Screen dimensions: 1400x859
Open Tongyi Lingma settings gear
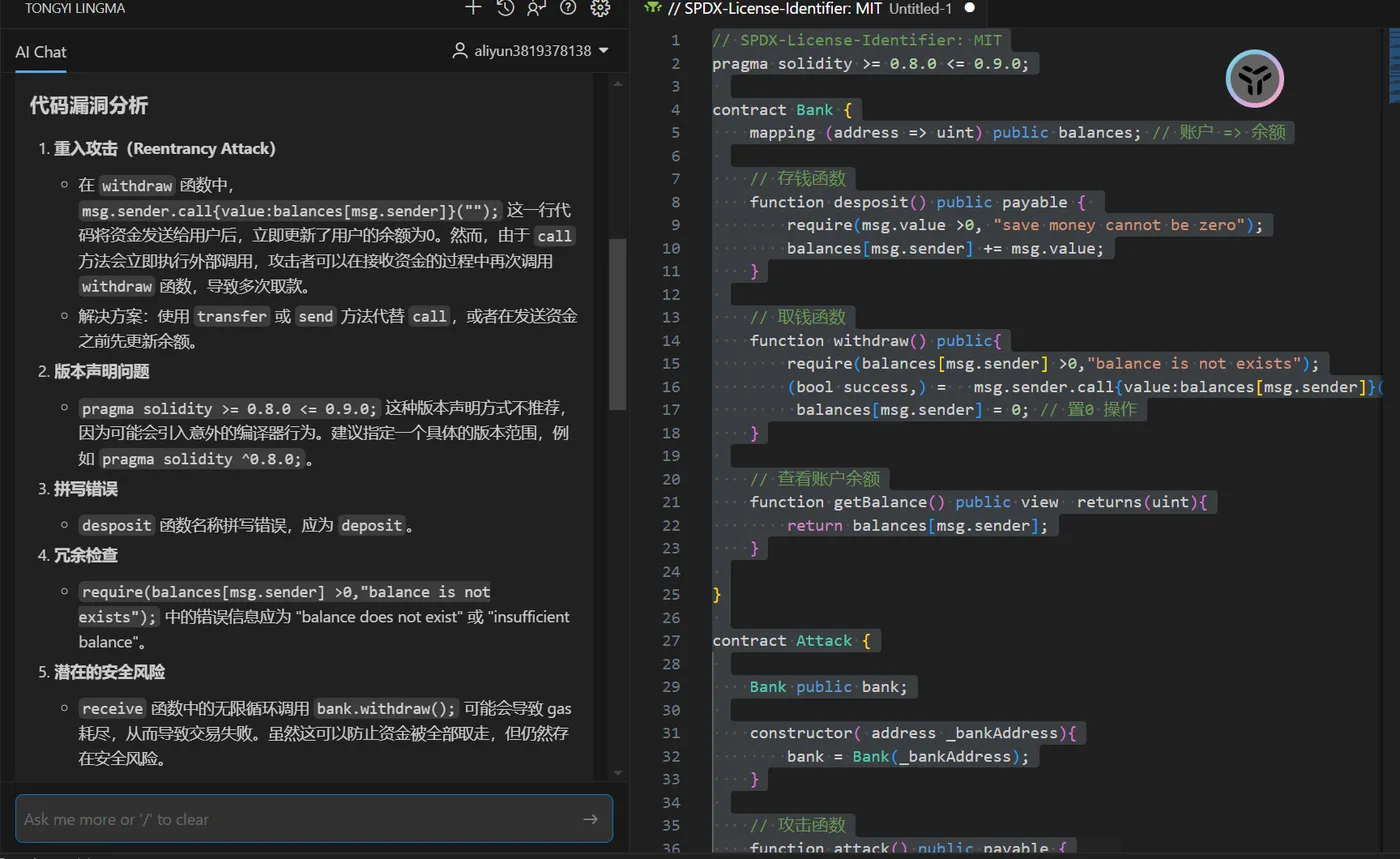[x=600, y=8]
